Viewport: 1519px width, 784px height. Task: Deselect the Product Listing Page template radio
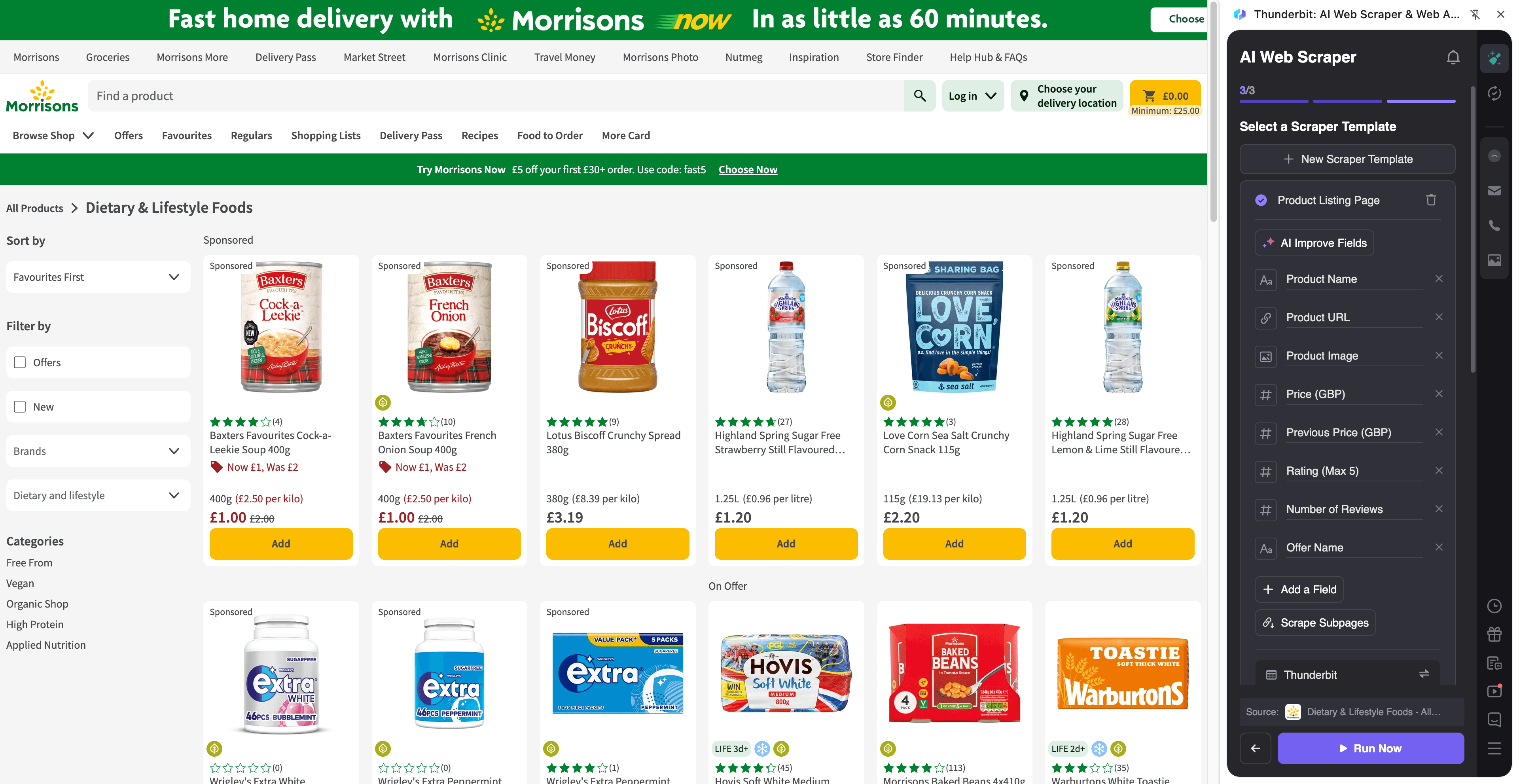[1261, 200]
